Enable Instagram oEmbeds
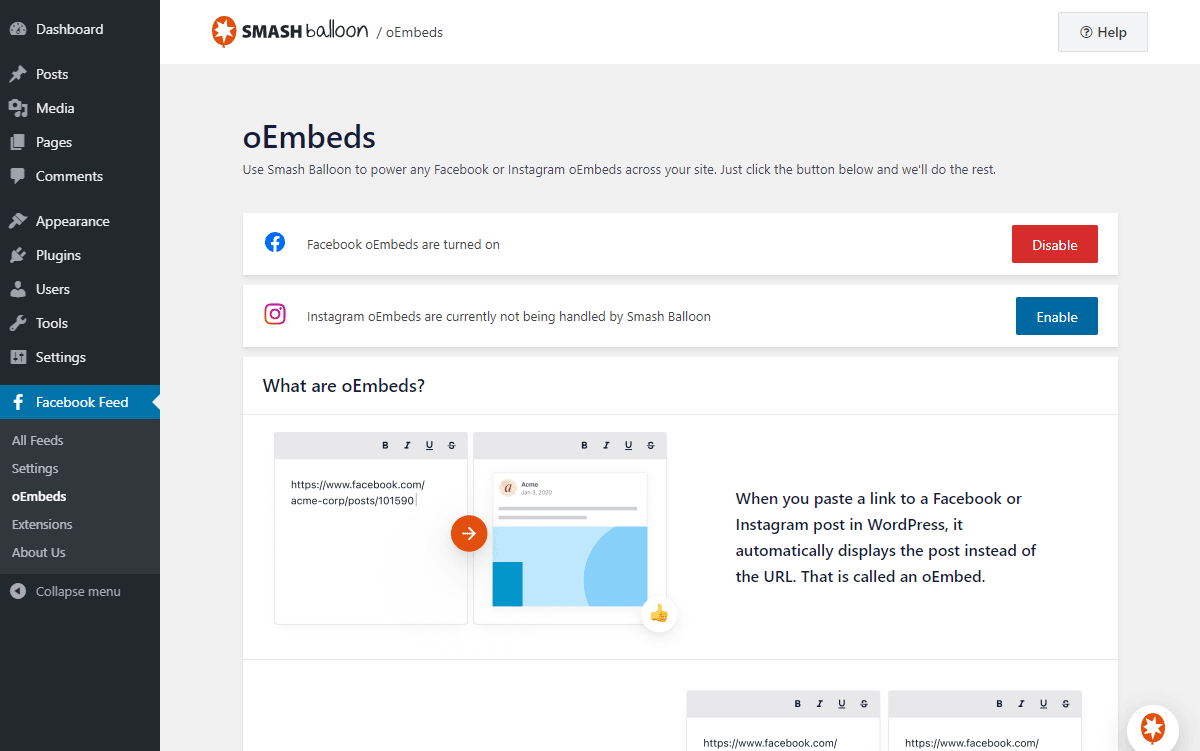The width and height of the screenshot is (1200, 751). pos(1056,317)
